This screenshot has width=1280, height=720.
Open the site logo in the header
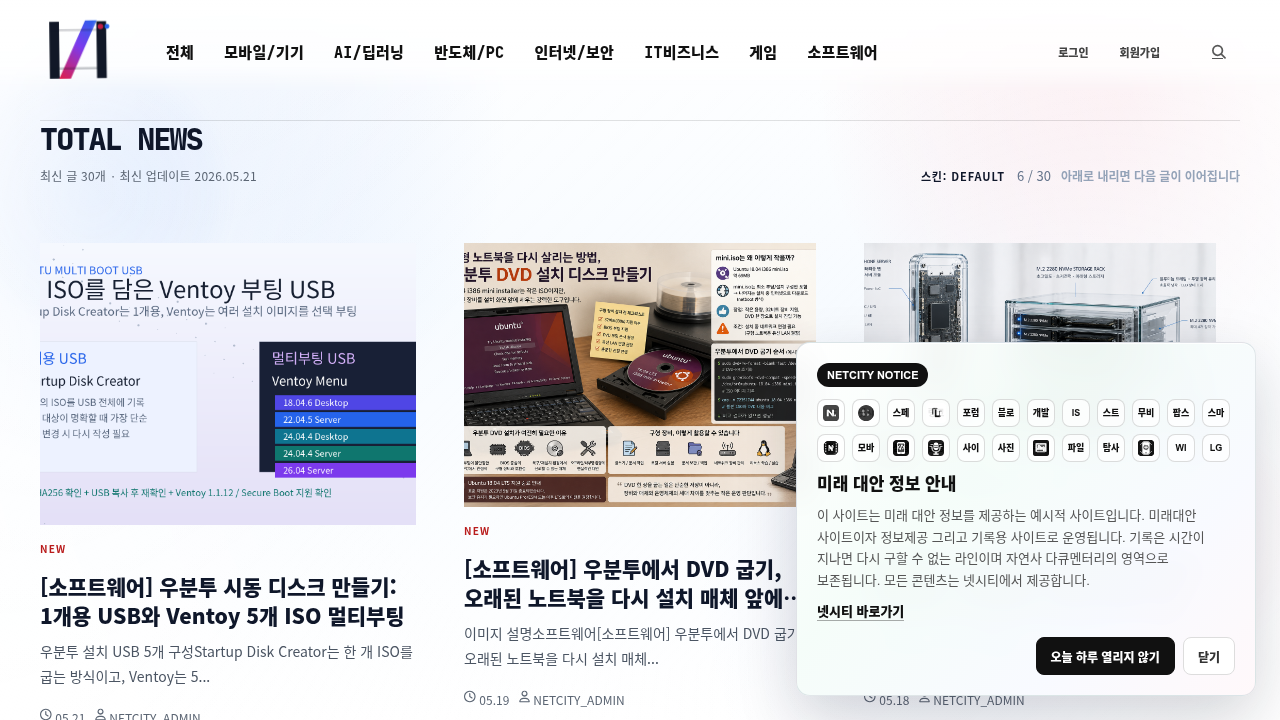[79, 50]
